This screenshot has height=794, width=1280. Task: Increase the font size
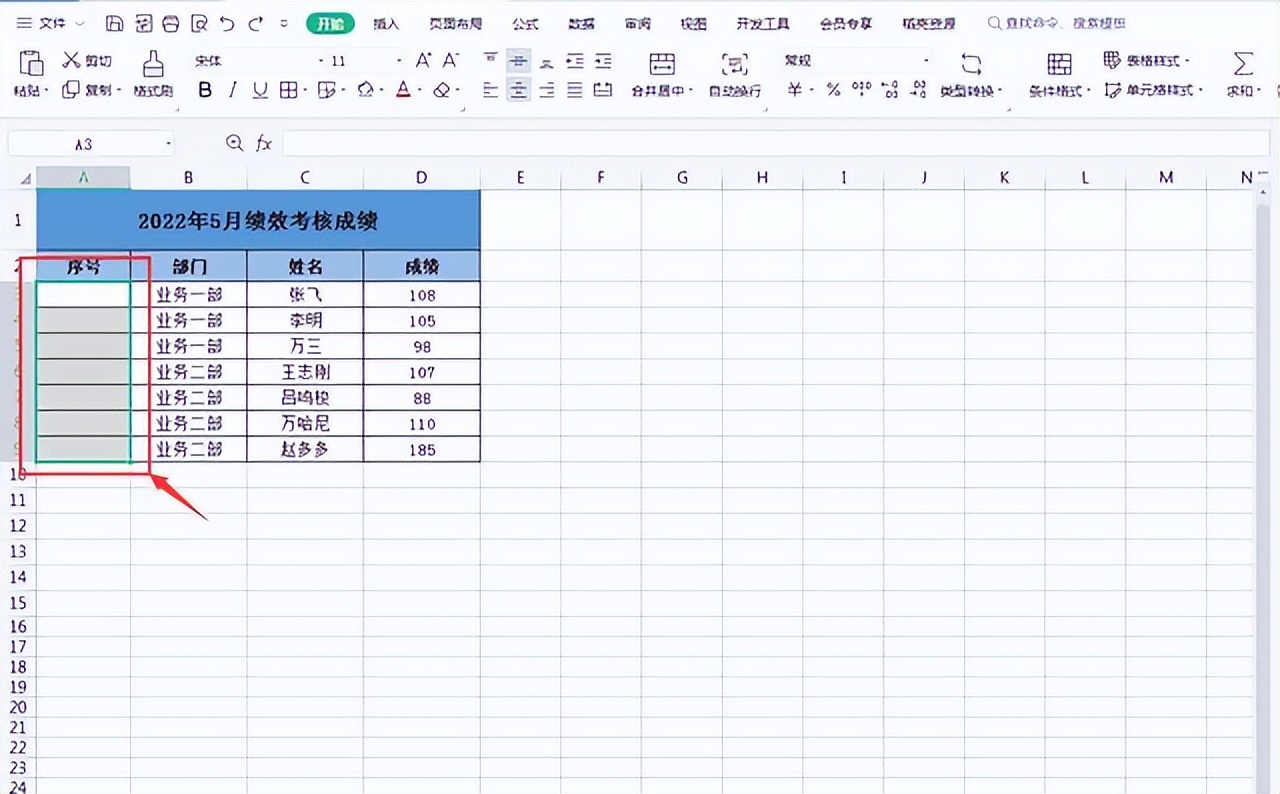[x=424, y=61]
